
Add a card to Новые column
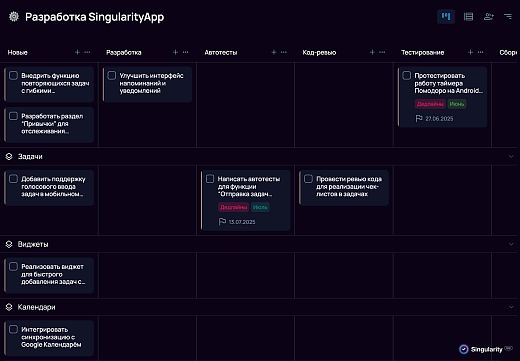coord(77,52)
